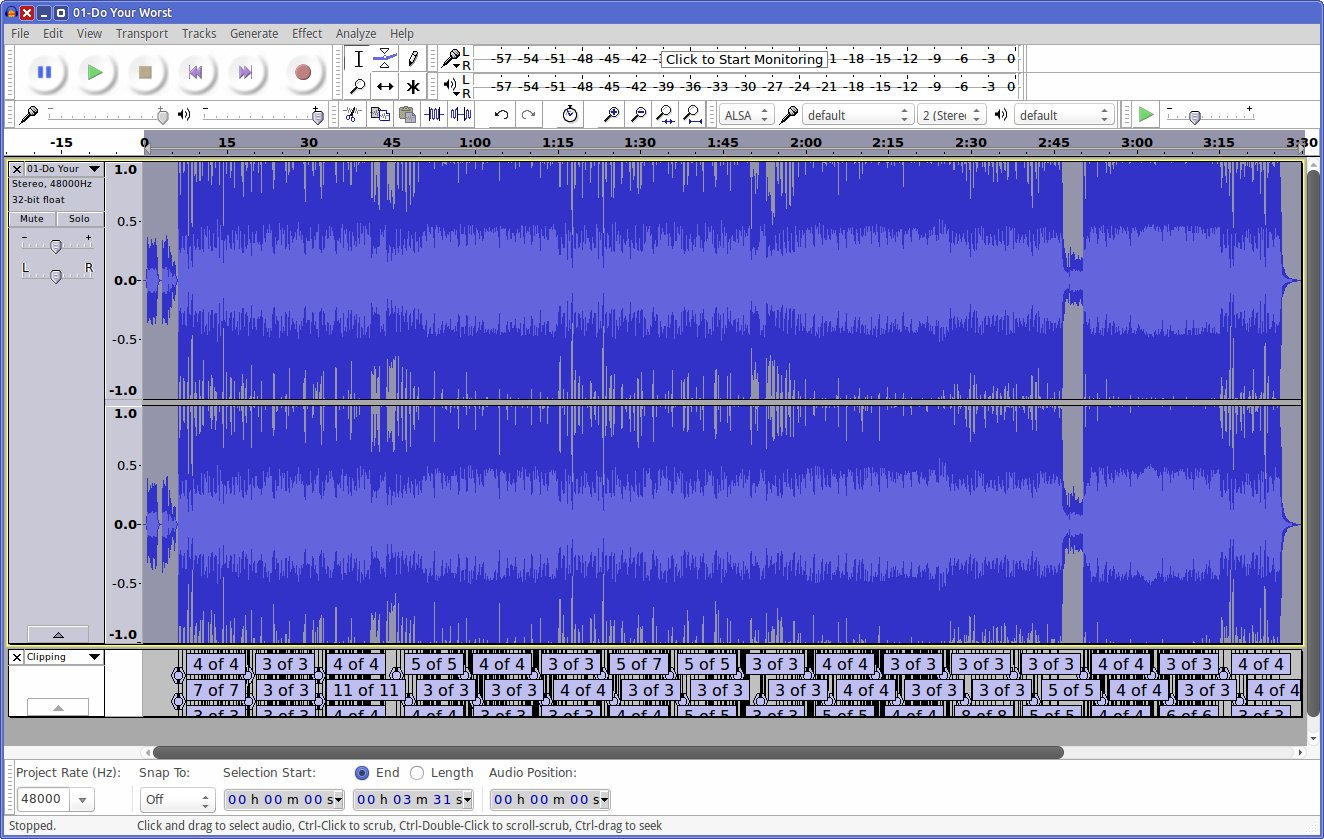Screen dimensions: 1324x839
Task: Close the 01-Do Your audio track
Action: coord(17,169)
